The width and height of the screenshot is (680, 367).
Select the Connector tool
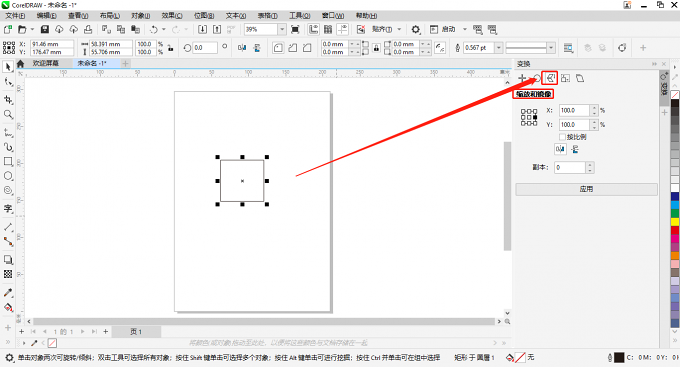pyautogui.click(x=8, y=242)
